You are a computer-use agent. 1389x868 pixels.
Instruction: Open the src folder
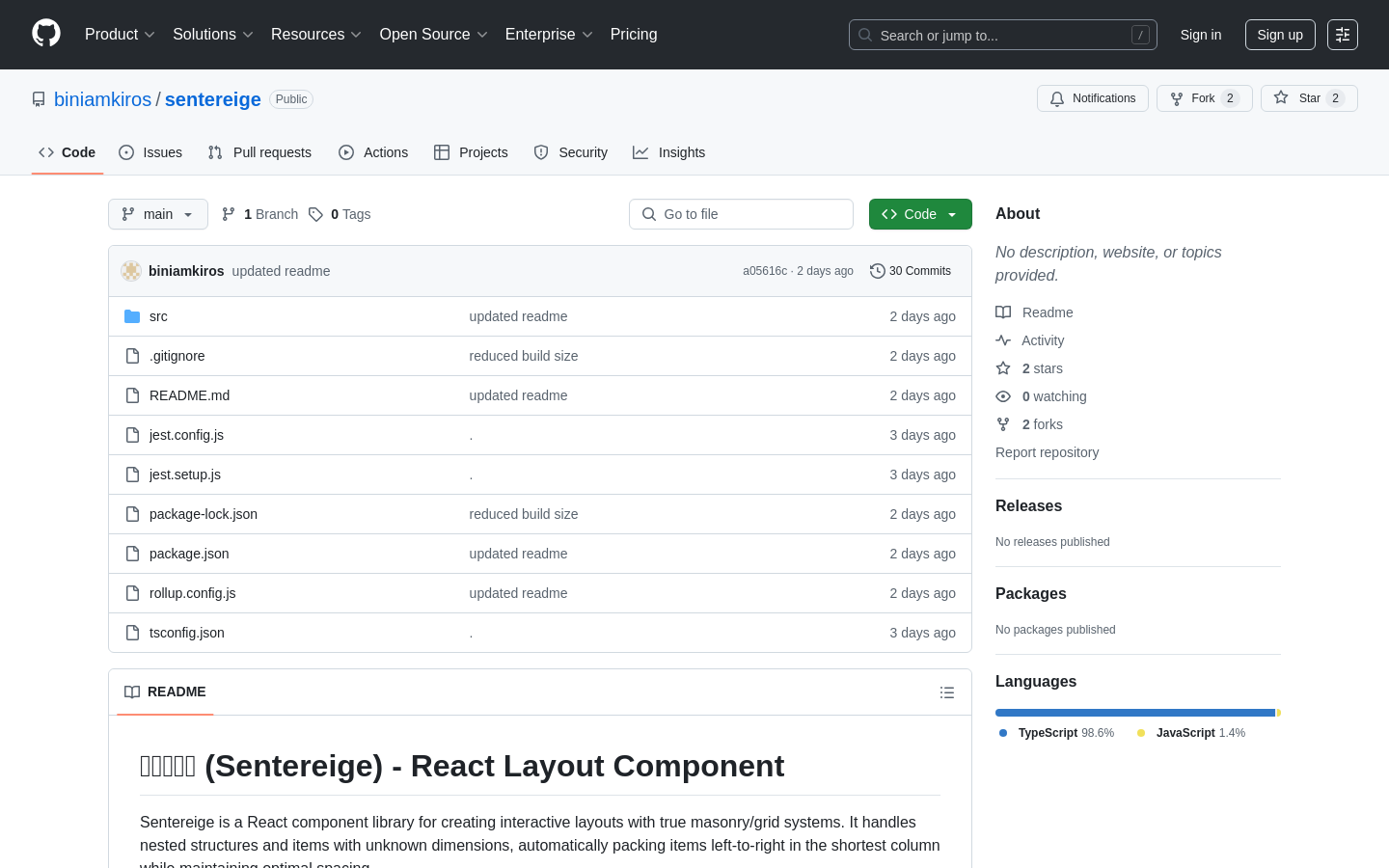[x=158, y=316]
